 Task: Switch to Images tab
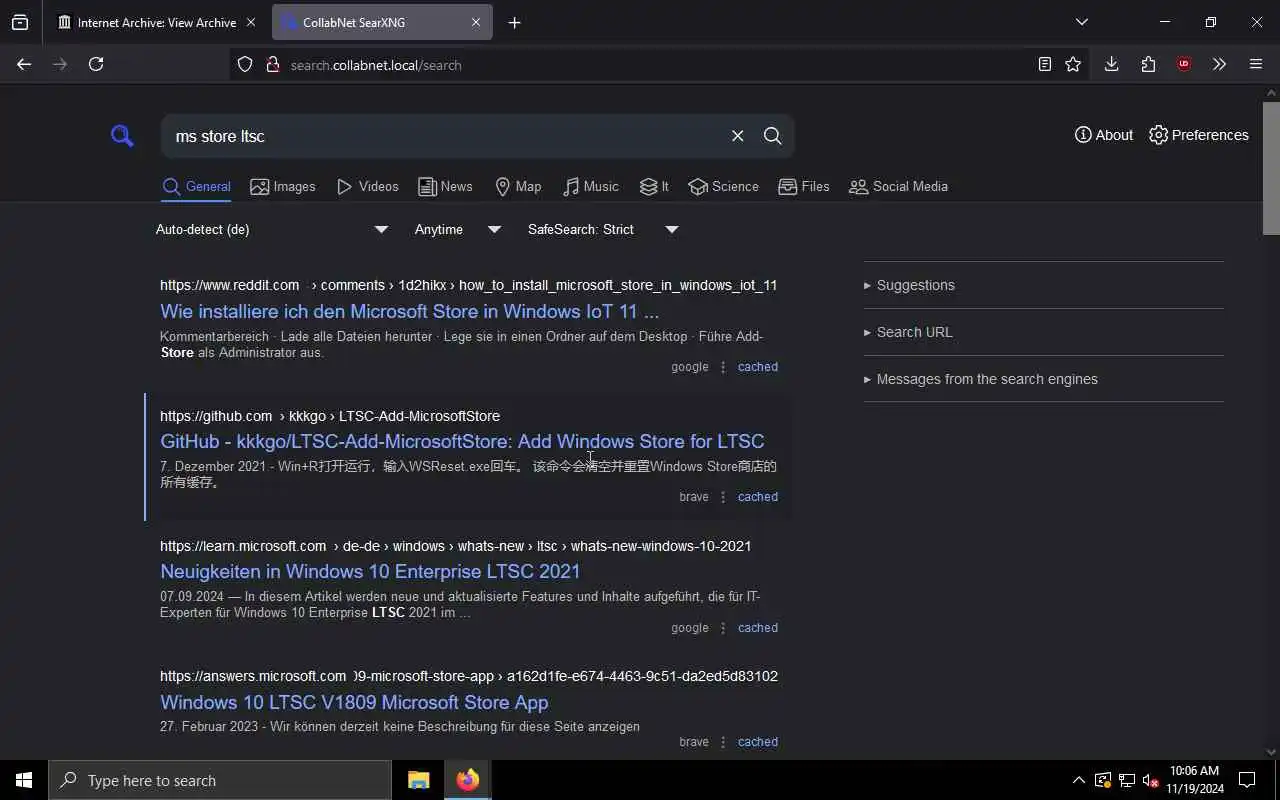coord(283,187)
